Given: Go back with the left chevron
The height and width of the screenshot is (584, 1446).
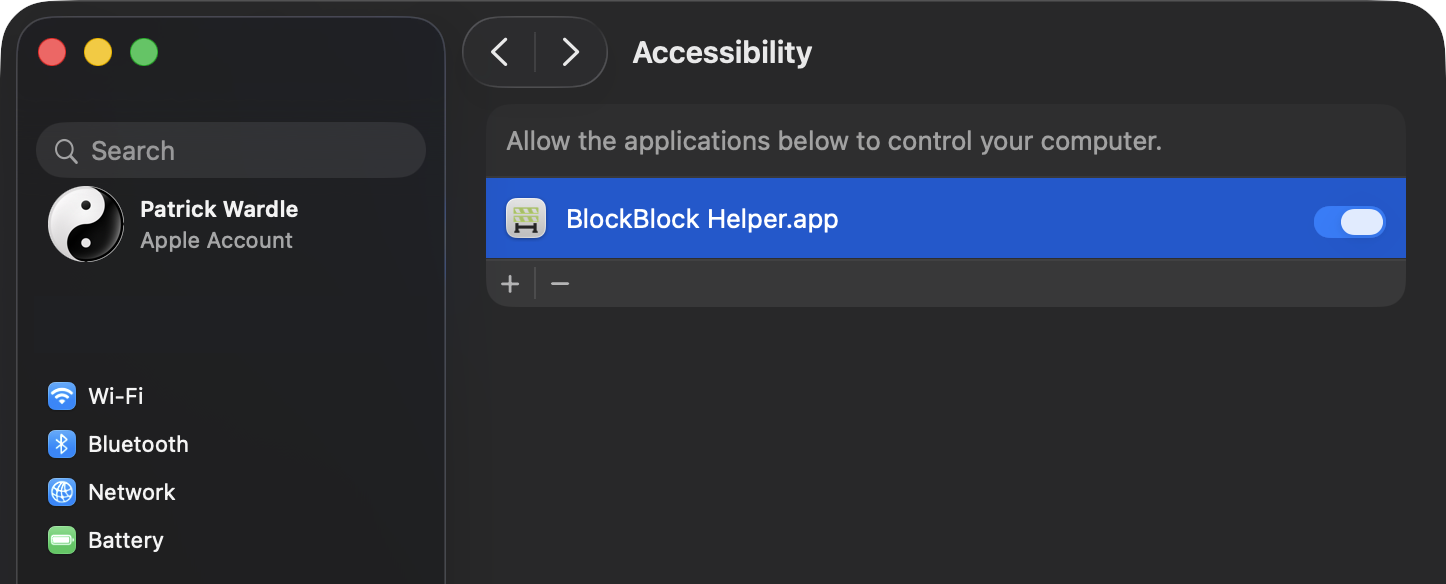Looking at the screenshot, I should pos(500,52).
